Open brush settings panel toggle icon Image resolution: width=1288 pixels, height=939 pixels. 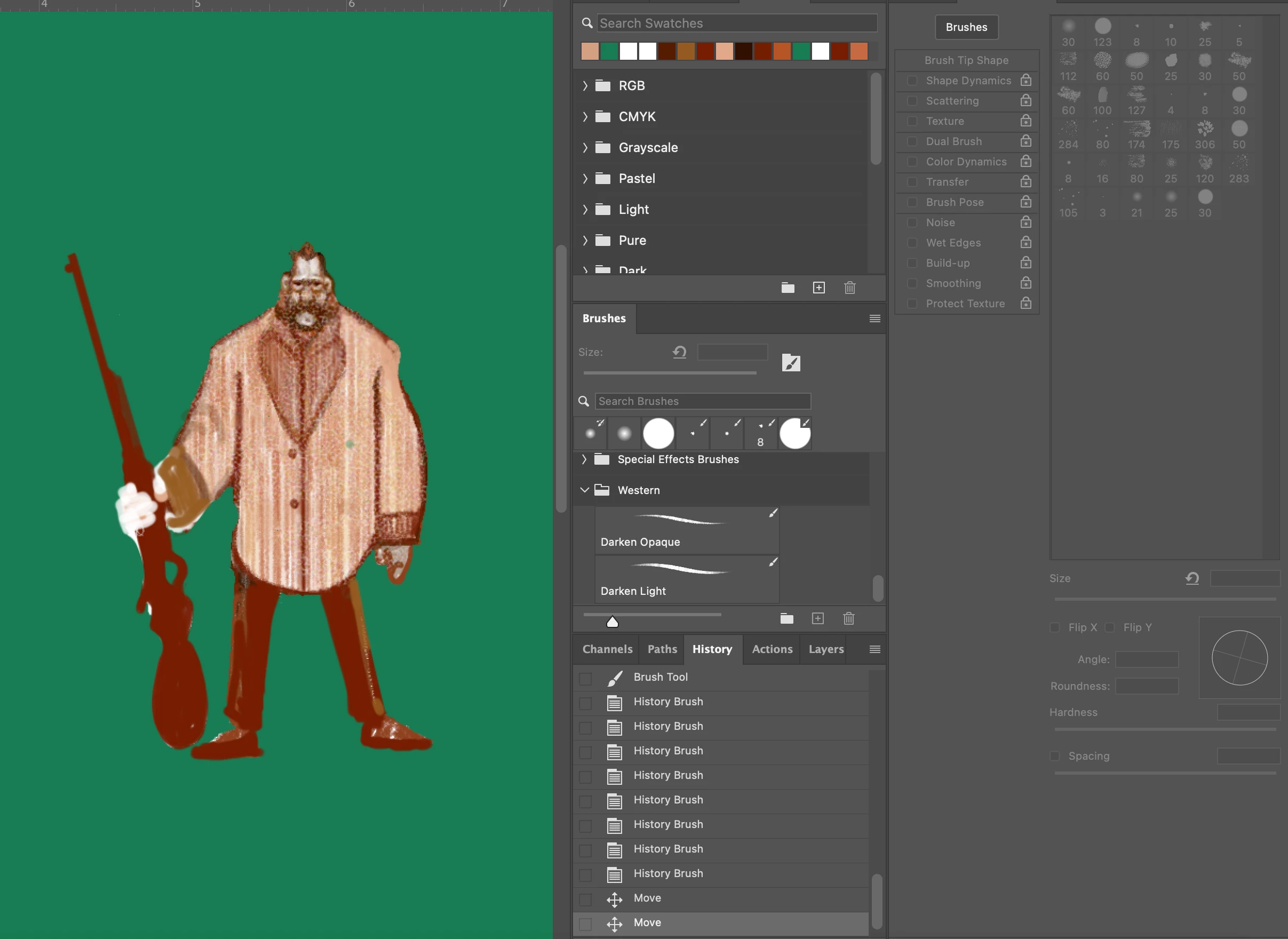coord(791,363)
